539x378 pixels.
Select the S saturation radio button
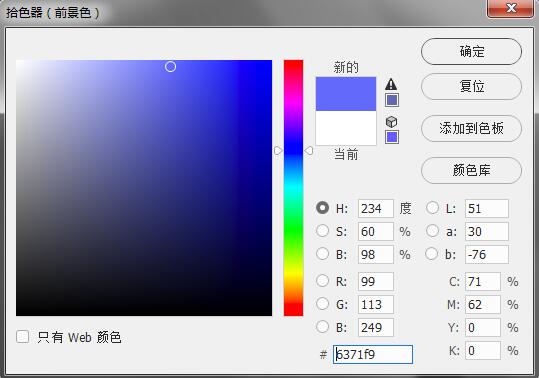322,231
